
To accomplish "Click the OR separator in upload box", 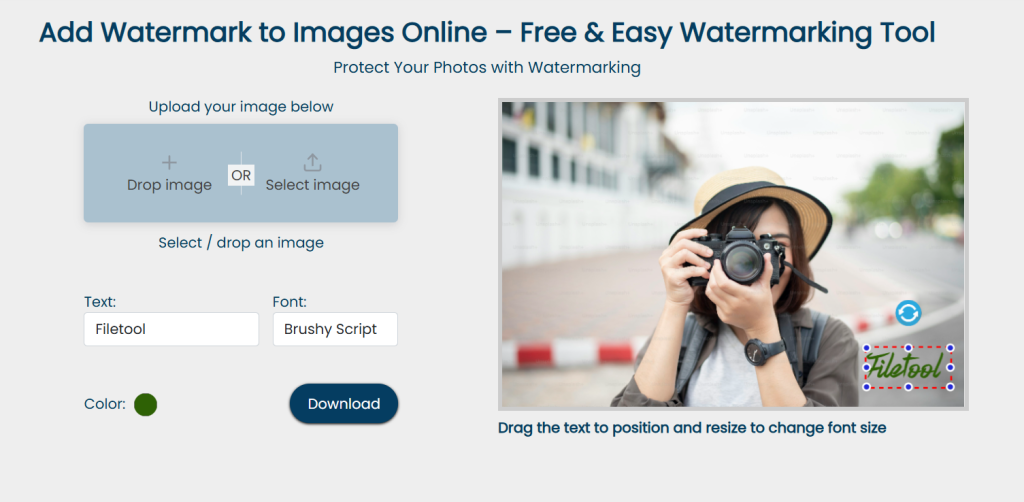I will 241,175.
